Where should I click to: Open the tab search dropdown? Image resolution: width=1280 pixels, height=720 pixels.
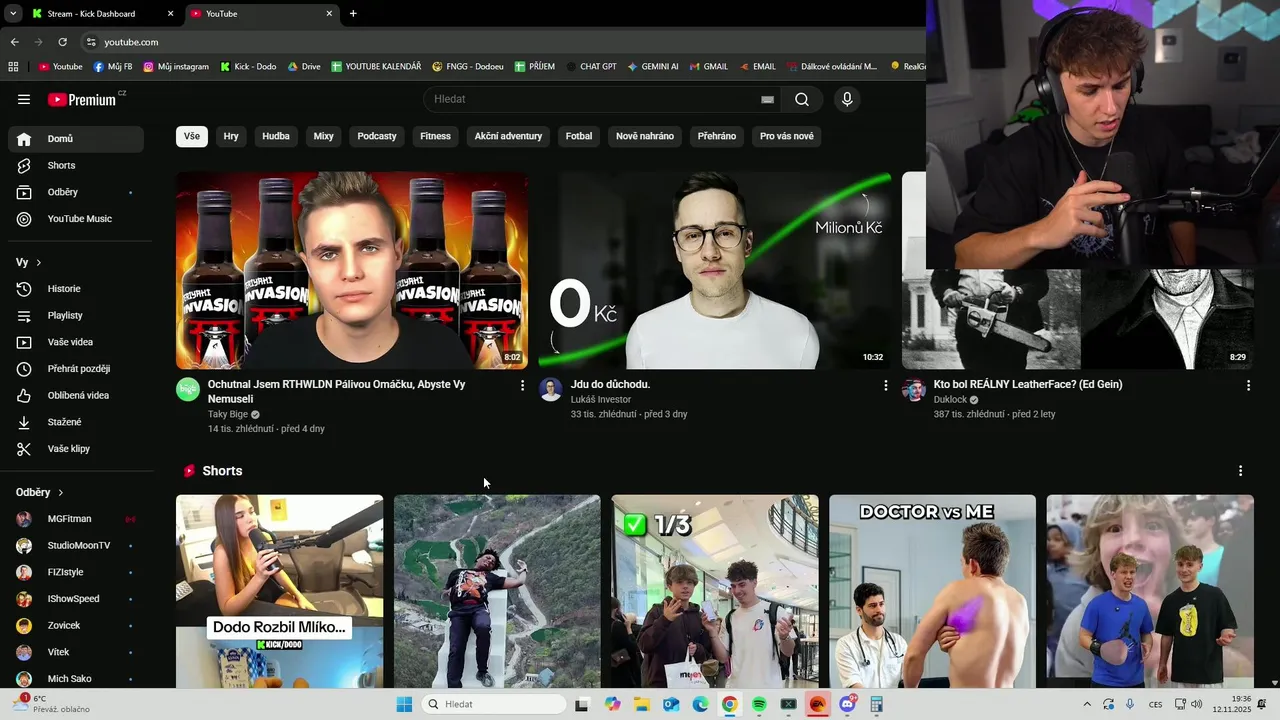tap(12, 14)
